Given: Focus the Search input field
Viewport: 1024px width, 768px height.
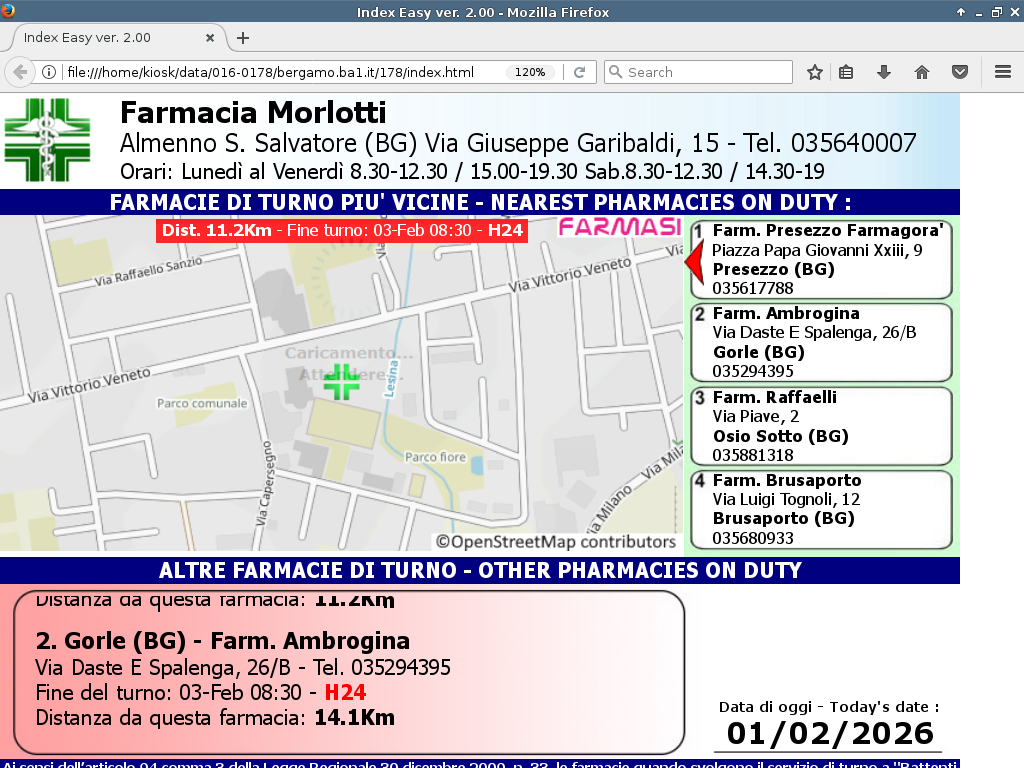Looking at the screenshot, I should [x=705, y=72].
